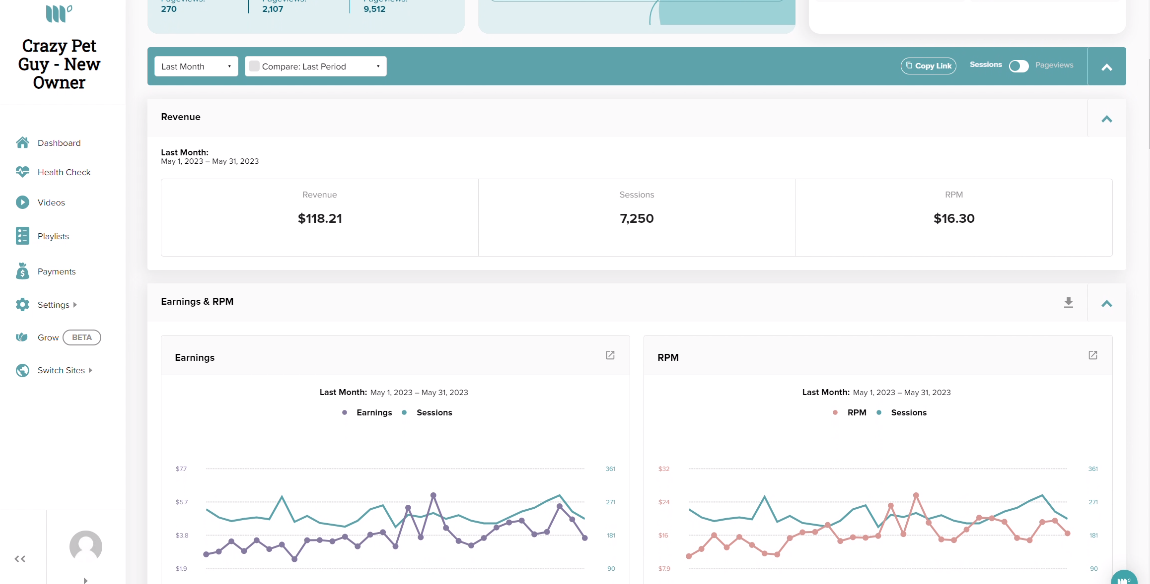This screenshot has width=1150, height=584.
Task: Expand the Switch Sites submenu
Action: [x=90, y=371]
